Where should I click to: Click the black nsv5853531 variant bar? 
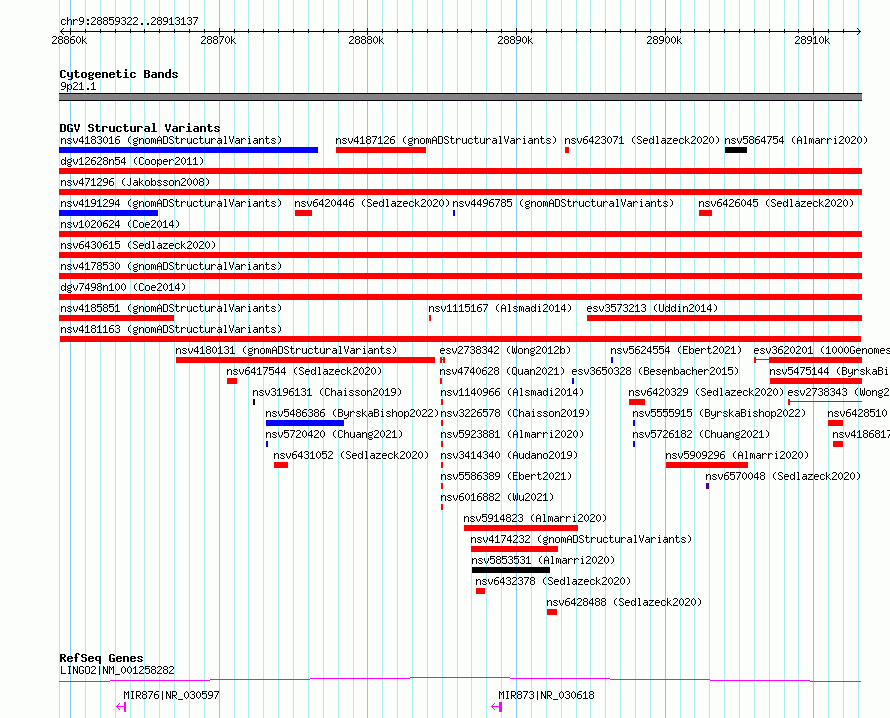click(510, 570)
